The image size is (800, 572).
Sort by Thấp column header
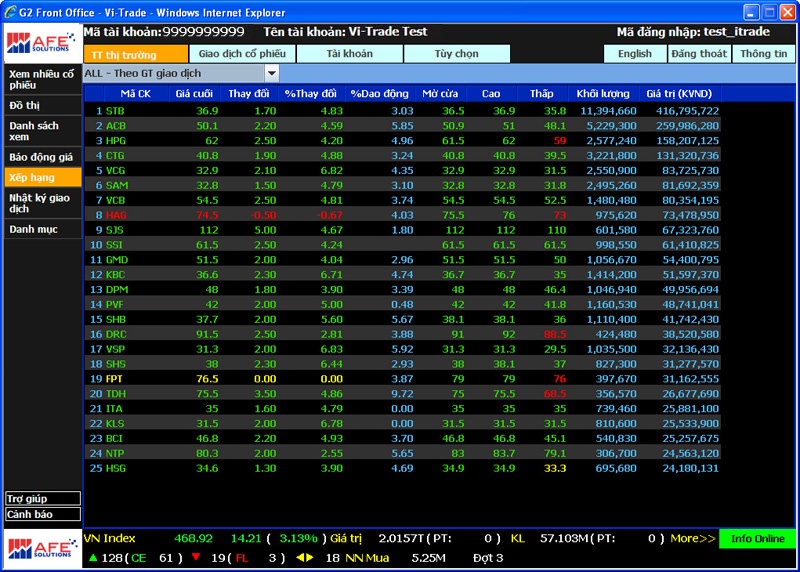(x=541, y=93)
